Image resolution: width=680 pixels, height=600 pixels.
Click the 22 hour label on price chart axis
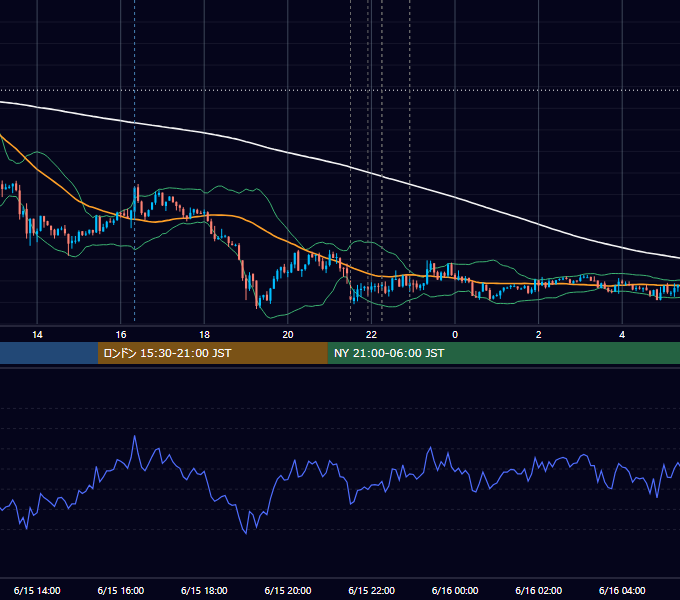click(371, 335)
